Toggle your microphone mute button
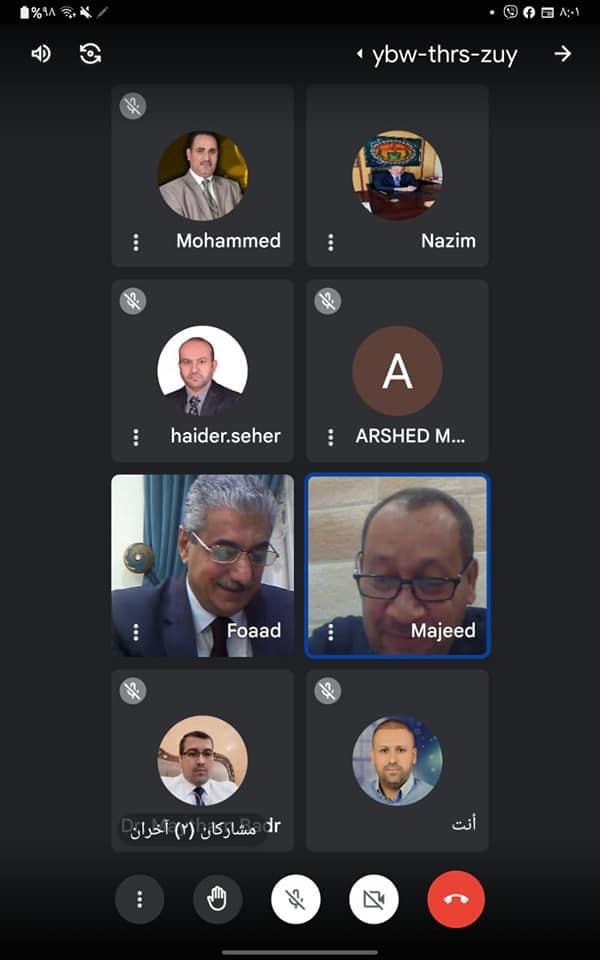This screenshot has height=960, width=600. [296, 899]
